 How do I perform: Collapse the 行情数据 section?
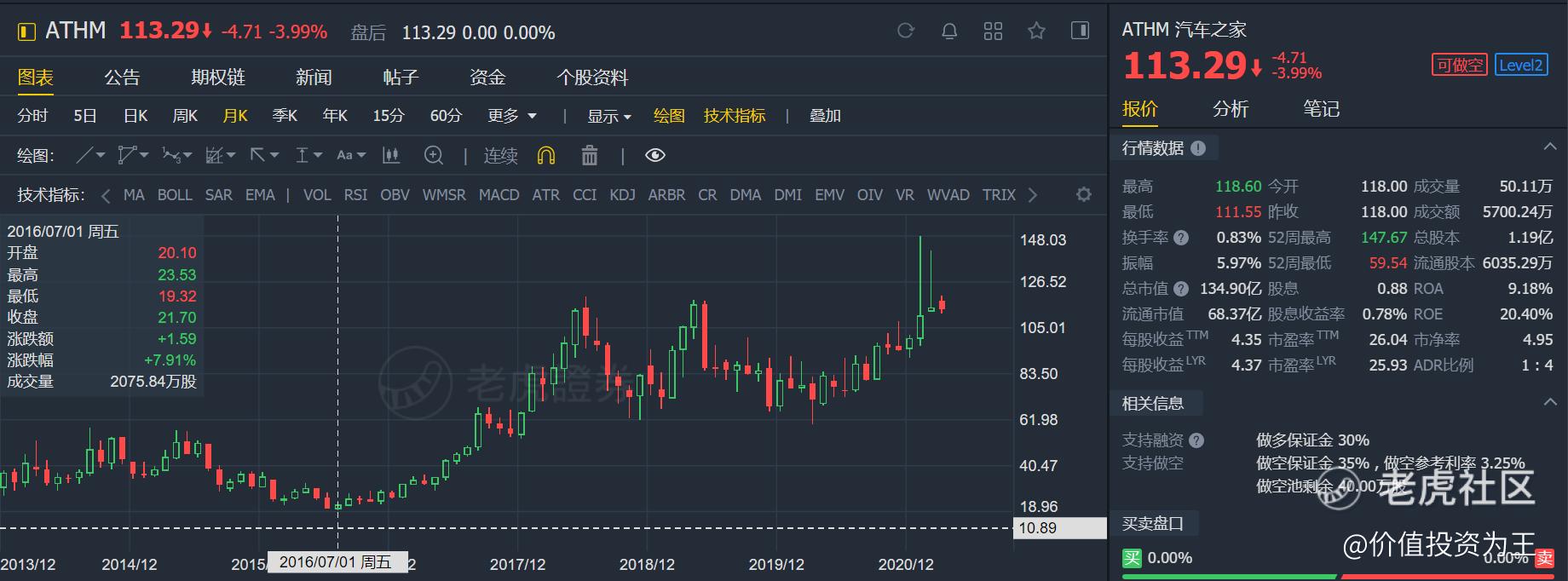(x=1549, y=147)
